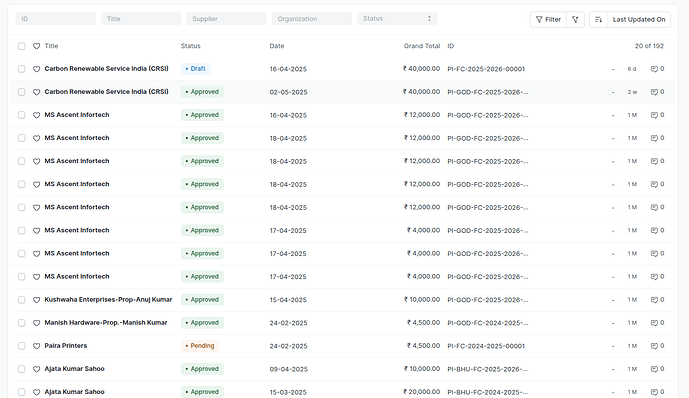Click the Supplier filter input field

(x=226, y=18)
